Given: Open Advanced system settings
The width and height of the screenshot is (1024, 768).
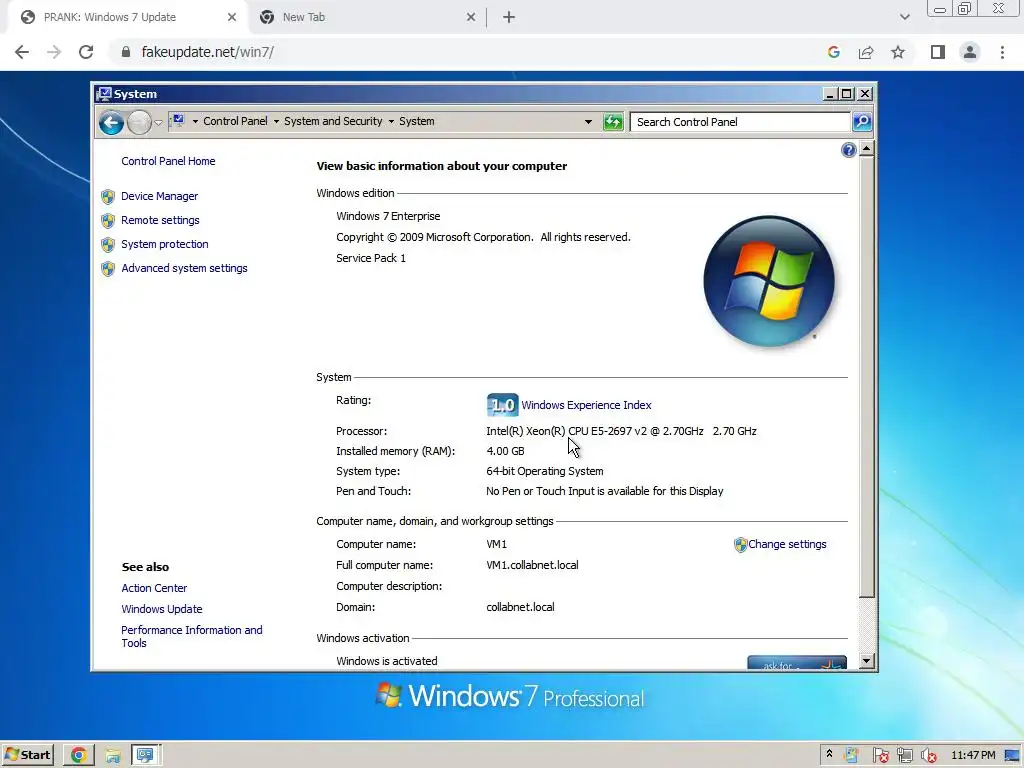Looking at the screenshot, I should pyautogui.click(x=184, y=268).
